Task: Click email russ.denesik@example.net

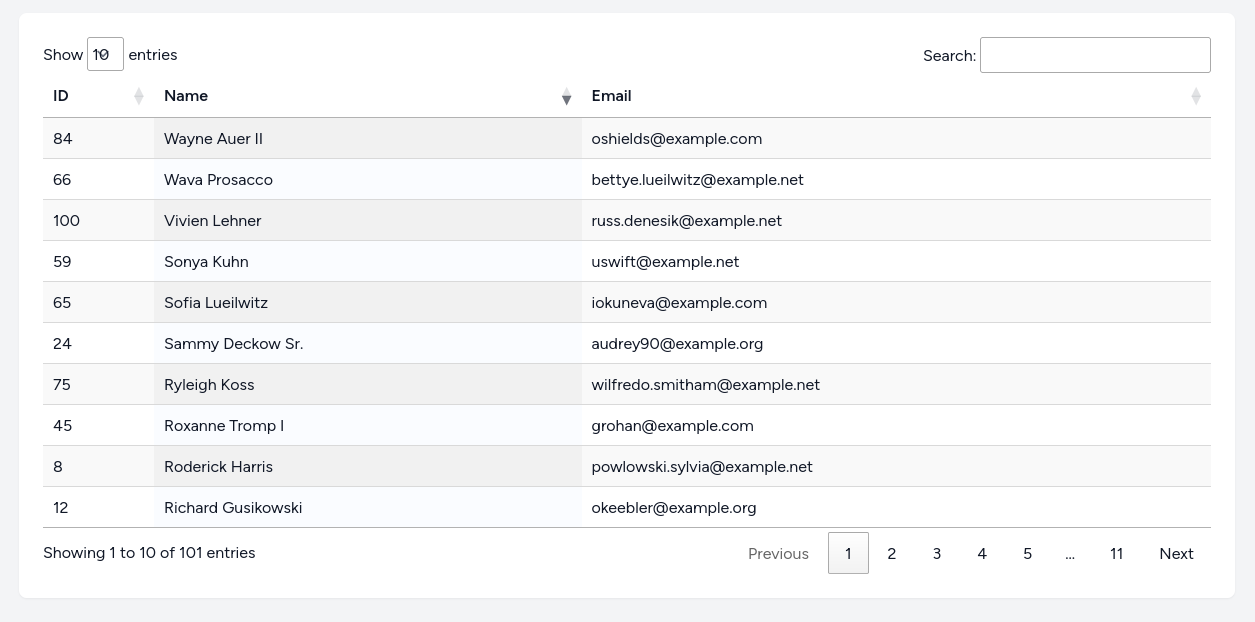Action: [687, 220]
